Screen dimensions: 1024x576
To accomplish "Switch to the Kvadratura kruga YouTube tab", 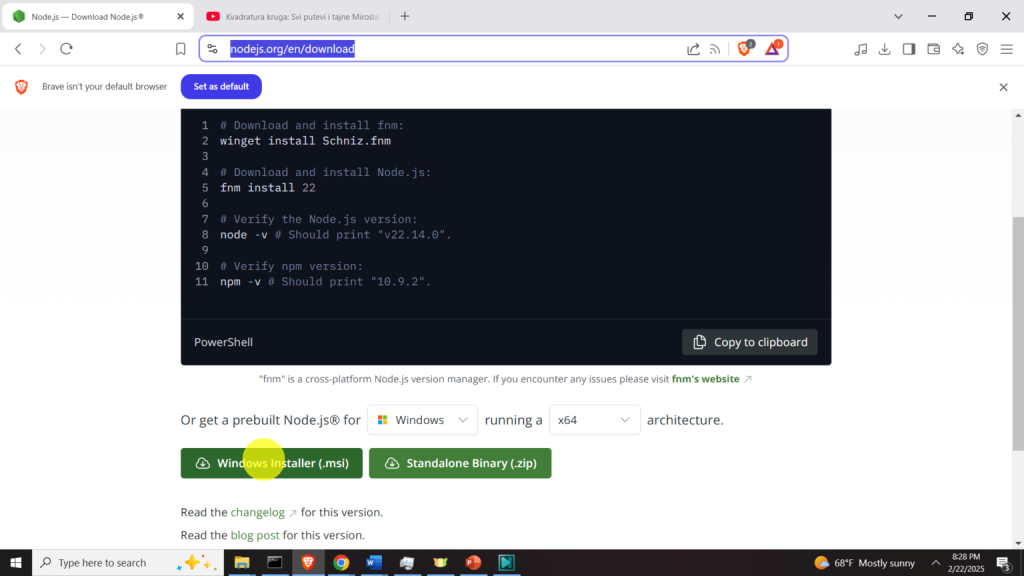I will pos(290,16).
